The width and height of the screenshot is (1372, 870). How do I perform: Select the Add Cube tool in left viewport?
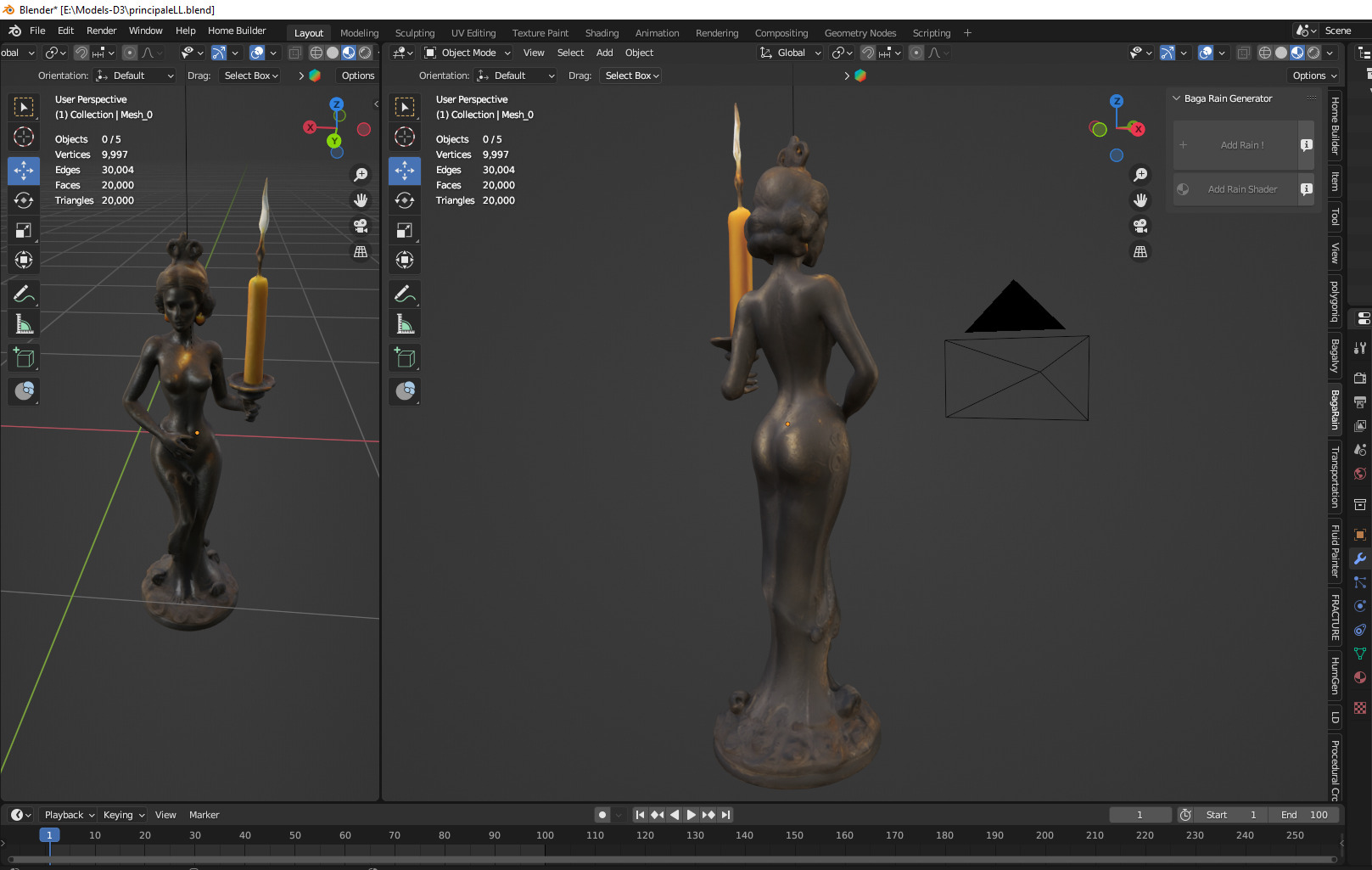pos(24,358)
